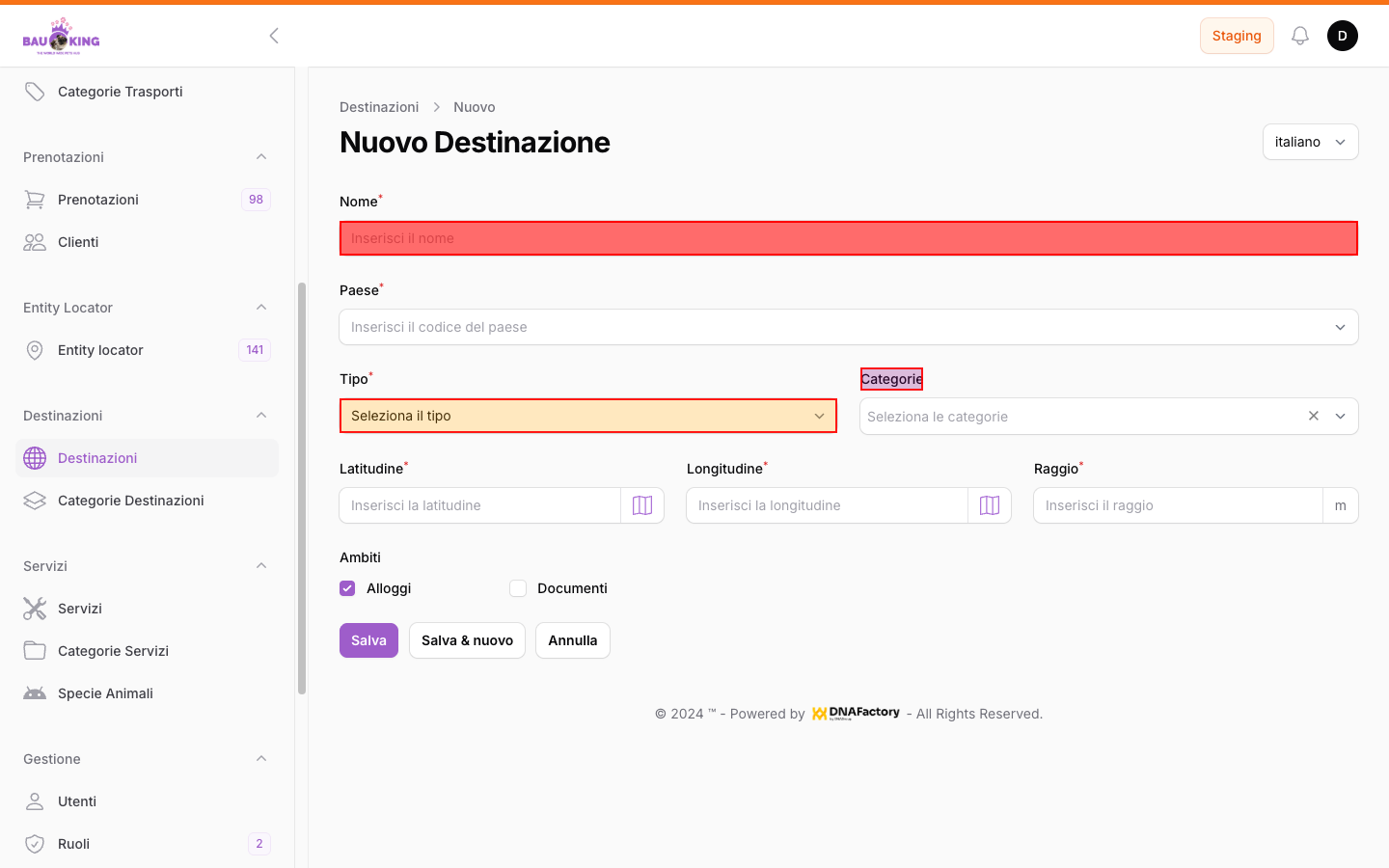Open the map picker next to Latitudine
The width and height of the screenshot is (1389, 868).
pos(642,504)
